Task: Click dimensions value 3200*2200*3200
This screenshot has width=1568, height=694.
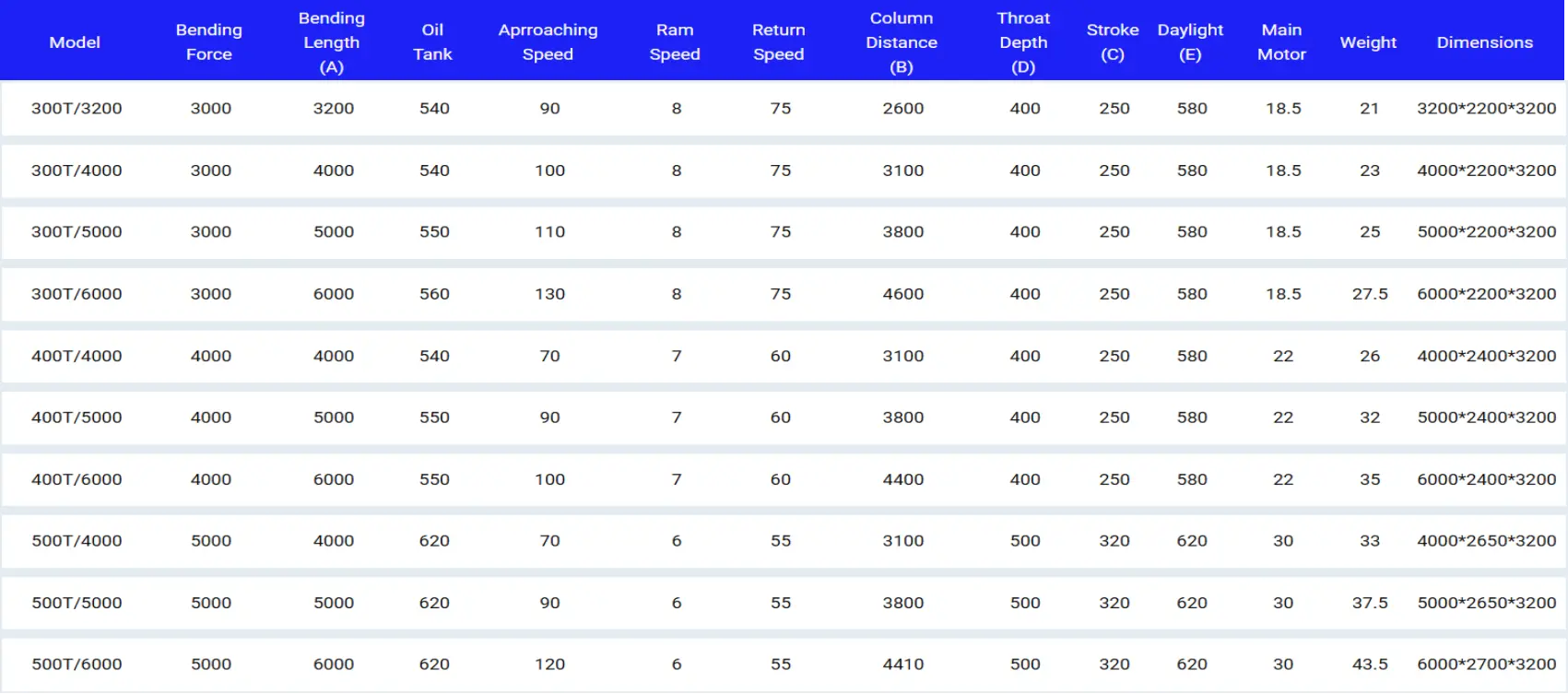Action: point(1486,109)
